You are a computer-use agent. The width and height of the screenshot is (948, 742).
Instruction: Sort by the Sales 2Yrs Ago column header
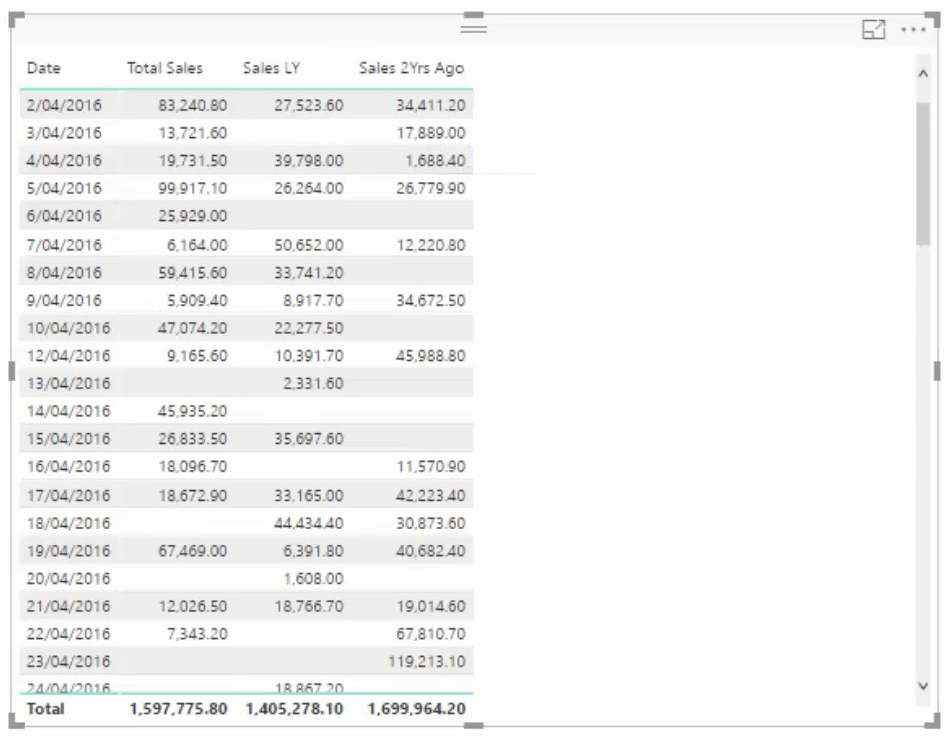point(411,68)
